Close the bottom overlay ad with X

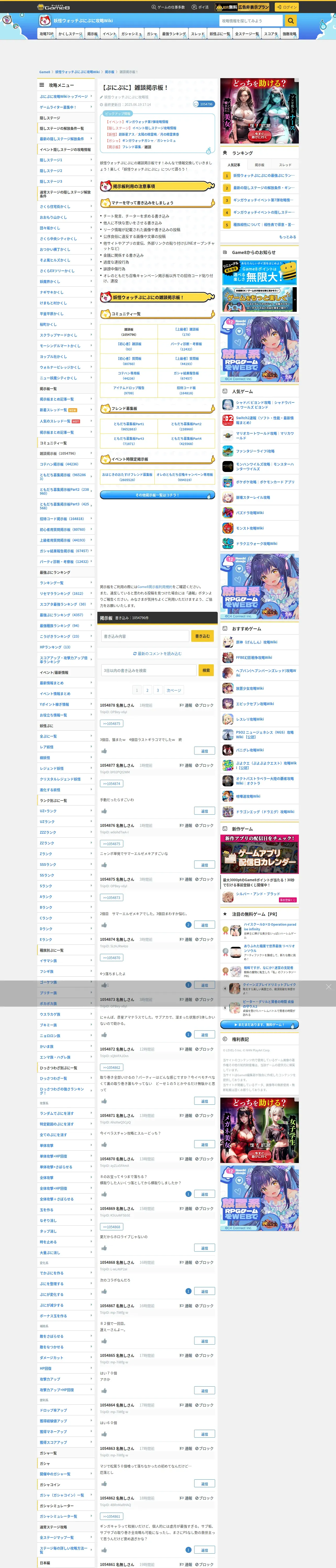tap(329, 987)
